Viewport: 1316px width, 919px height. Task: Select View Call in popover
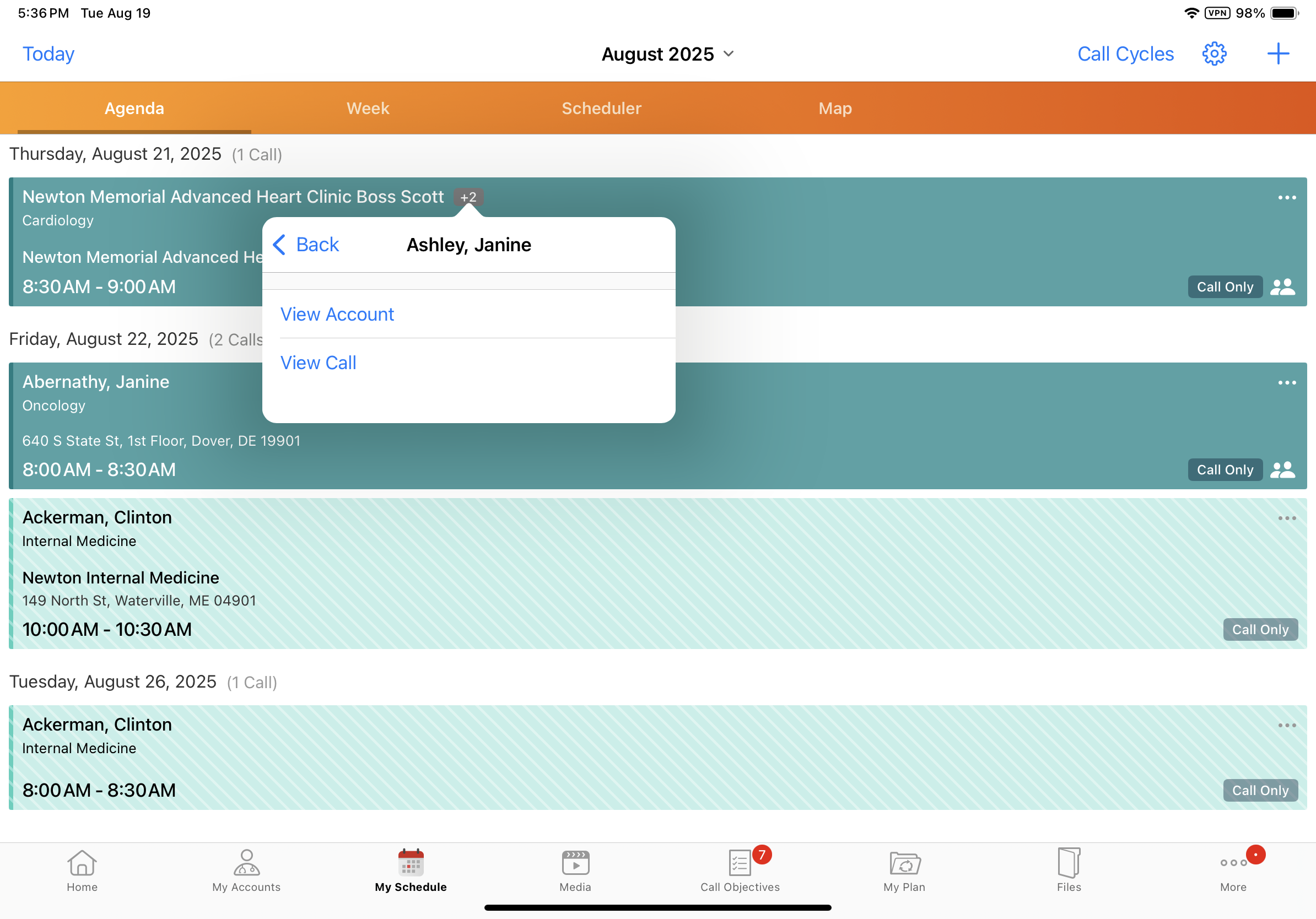click(x=318, y=363)
